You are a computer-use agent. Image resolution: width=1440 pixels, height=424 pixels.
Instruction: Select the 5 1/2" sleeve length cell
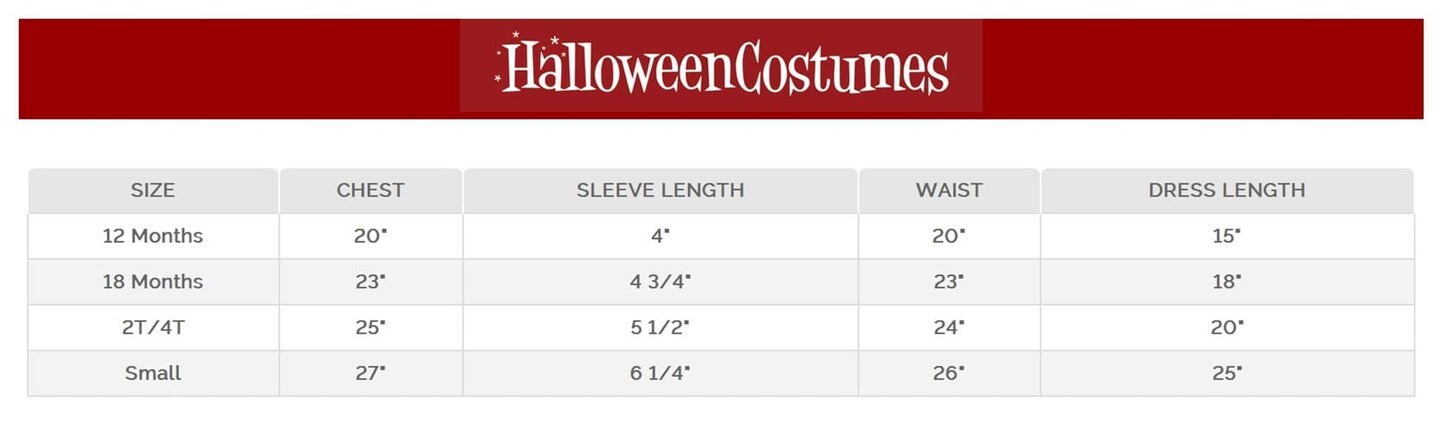click(x=660, y=327)
